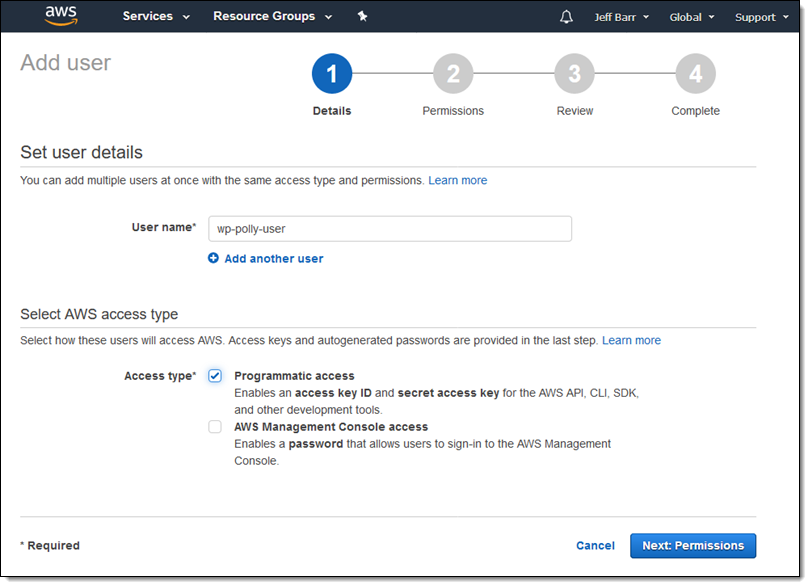
Task: Open the Support menu
Action: [761, 17]
